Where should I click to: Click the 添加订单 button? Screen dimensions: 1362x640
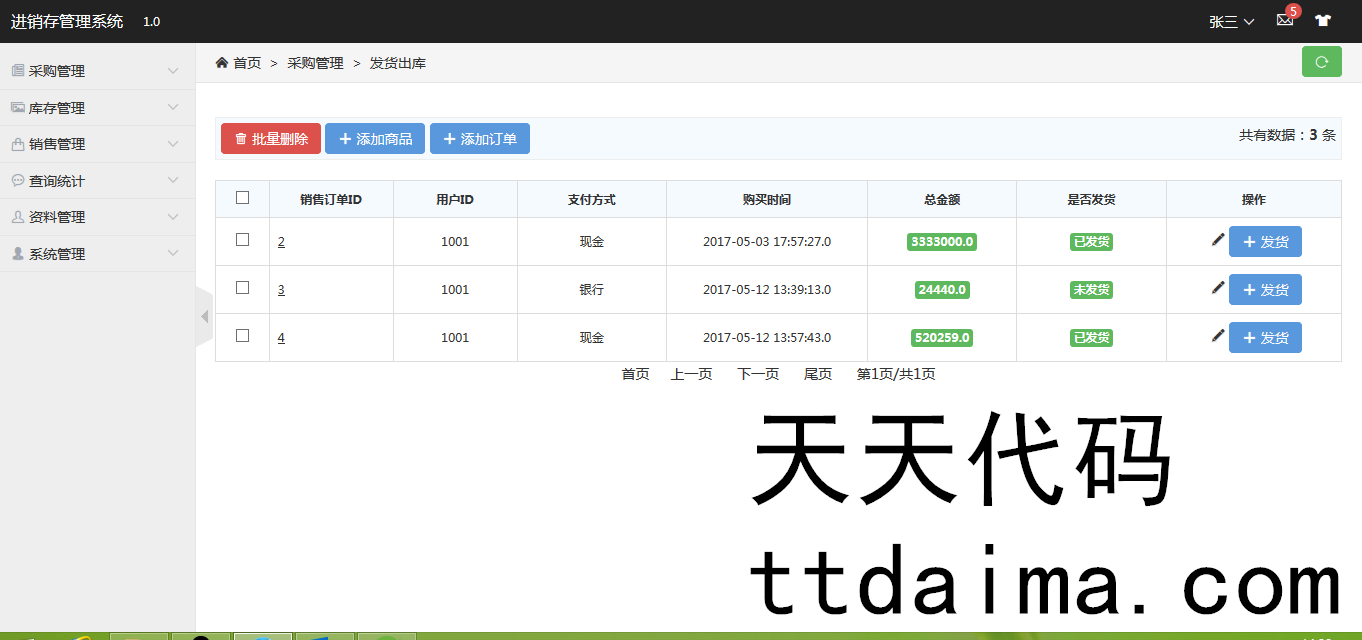tap(479, 139)
